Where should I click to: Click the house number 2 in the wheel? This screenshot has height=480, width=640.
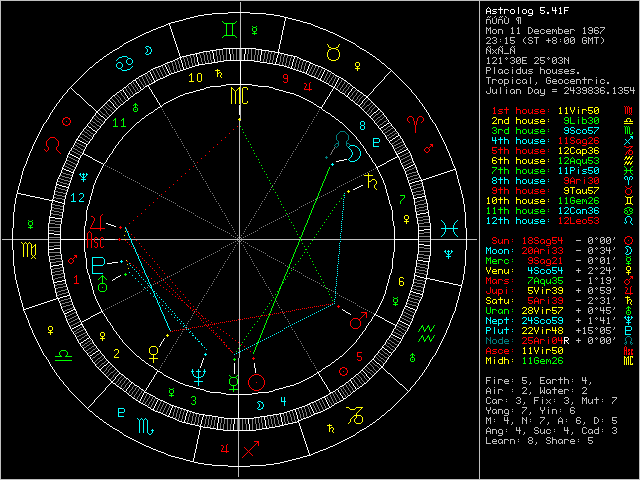click(116, 354)
